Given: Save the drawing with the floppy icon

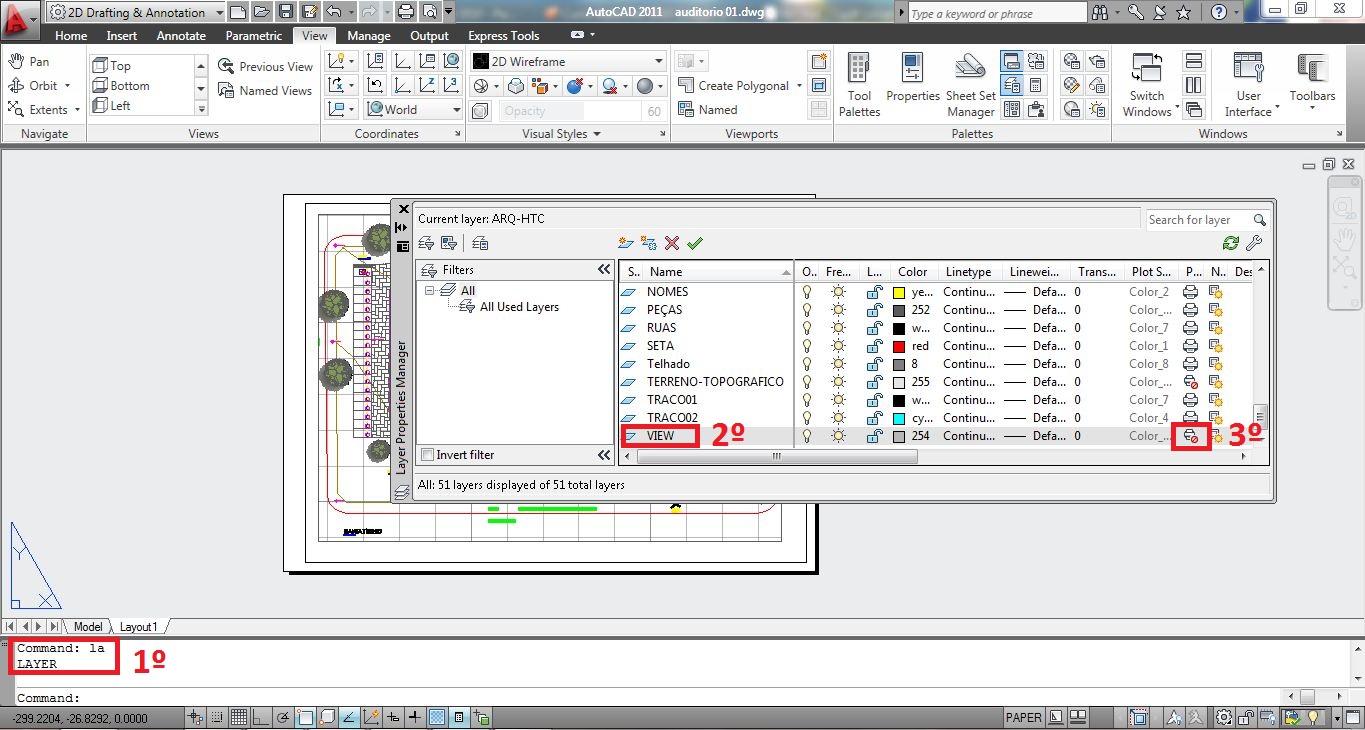Looking at the screenshot, I should coord(285,12).
